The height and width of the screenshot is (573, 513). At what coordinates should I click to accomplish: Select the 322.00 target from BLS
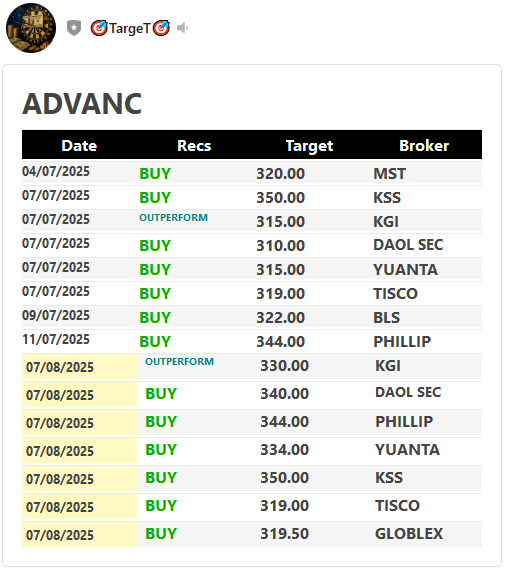[280, 317]
